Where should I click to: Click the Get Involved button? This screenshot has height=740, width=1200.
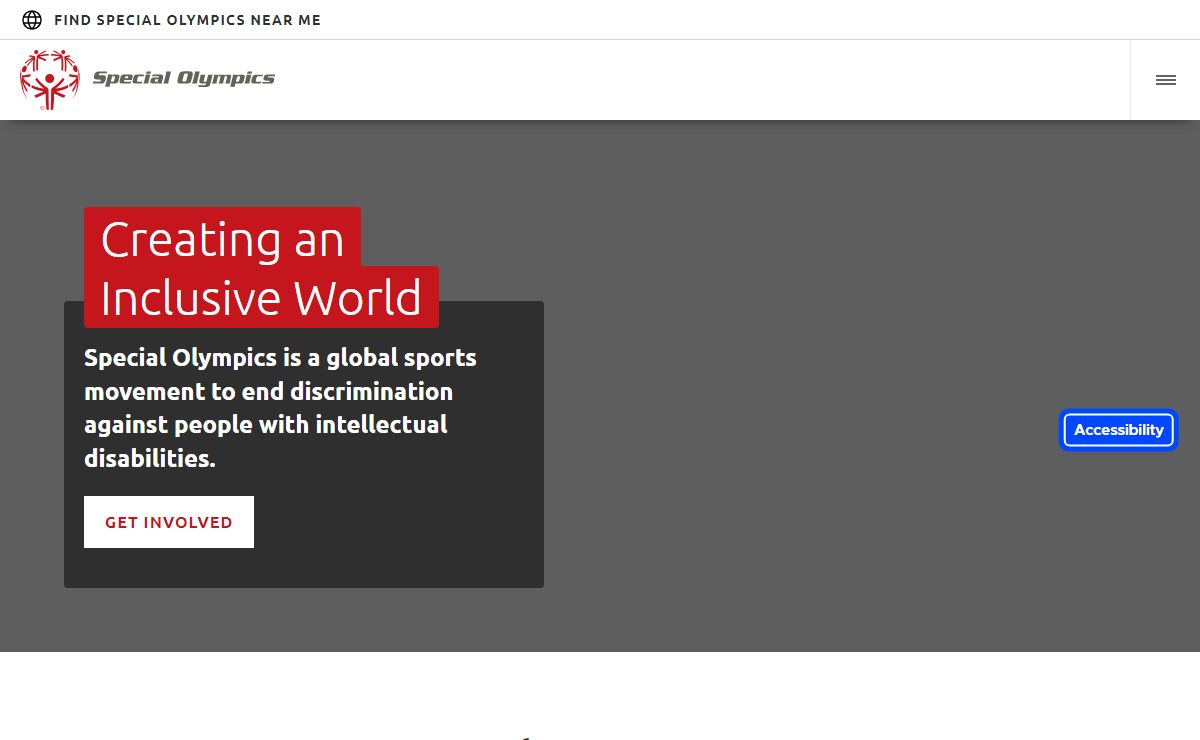(169, 522)
